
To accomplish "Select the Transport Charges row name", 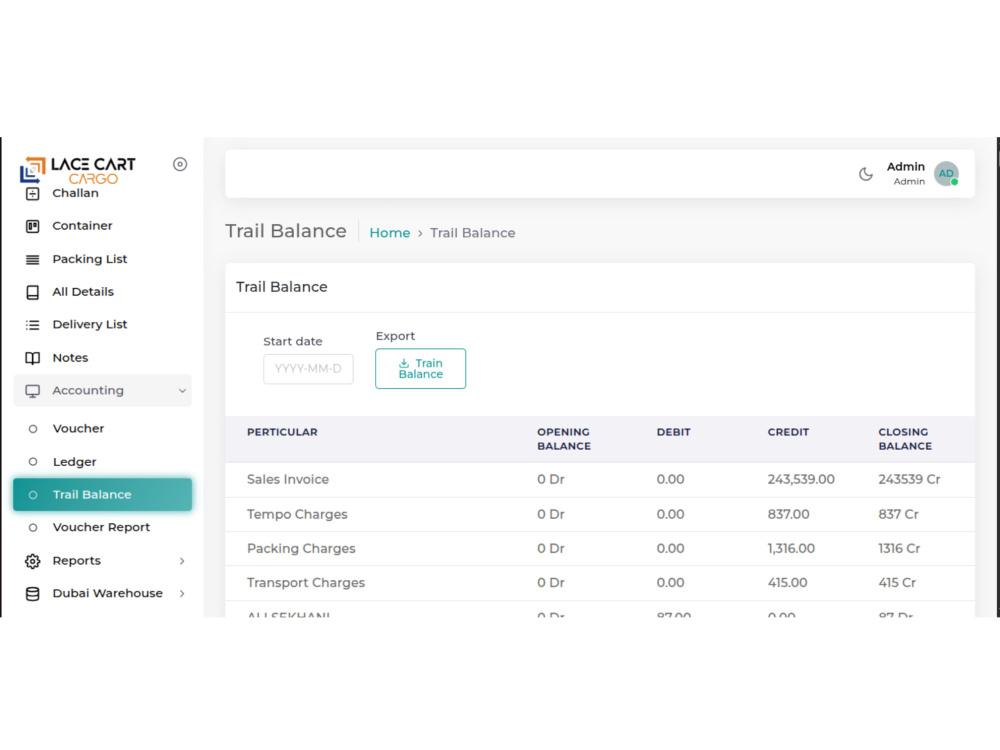I will point(305,583).
